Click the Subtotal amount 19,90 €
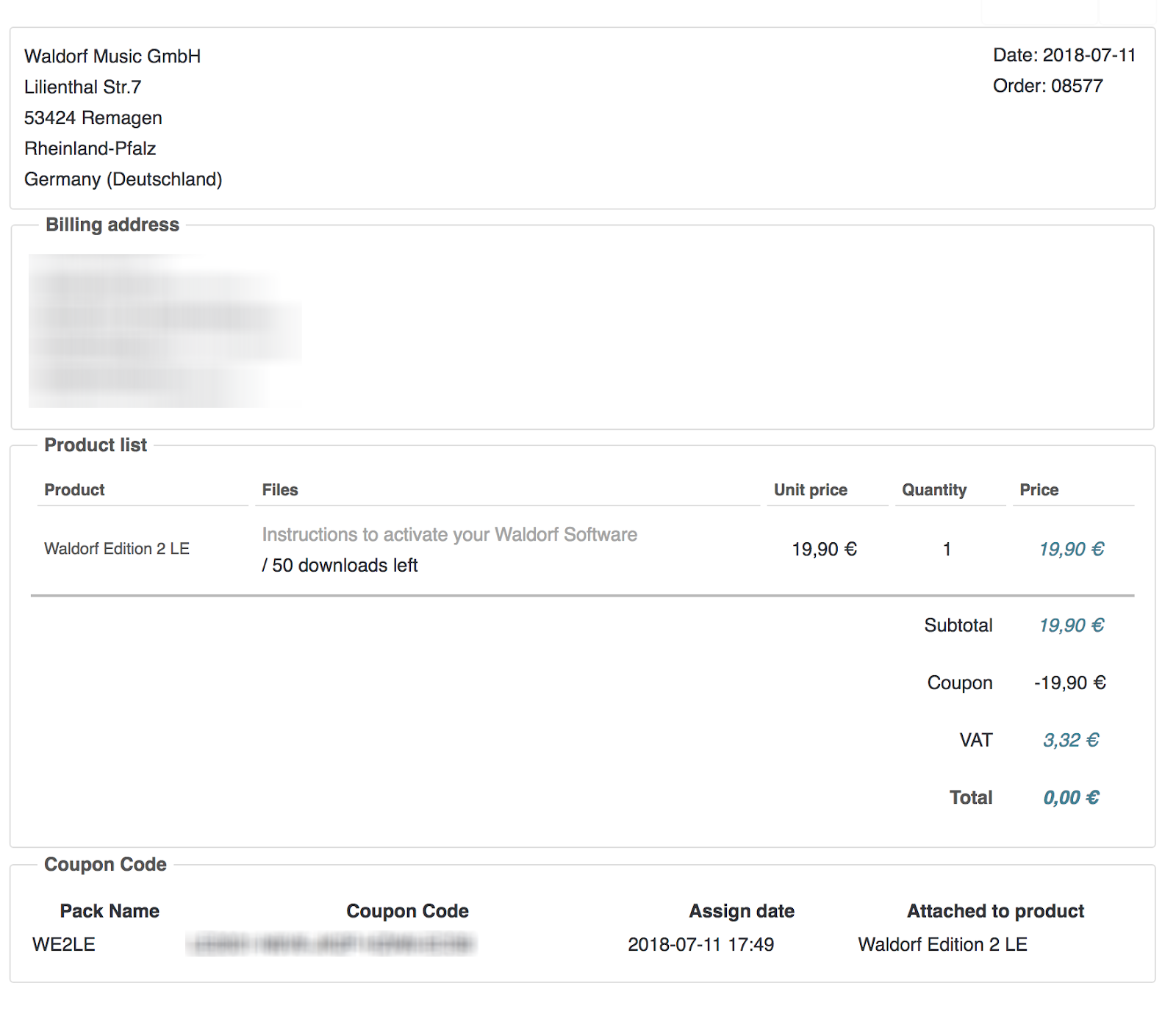The width and height of the screenshot is (1176, 1011). [x=1071, y=625]
